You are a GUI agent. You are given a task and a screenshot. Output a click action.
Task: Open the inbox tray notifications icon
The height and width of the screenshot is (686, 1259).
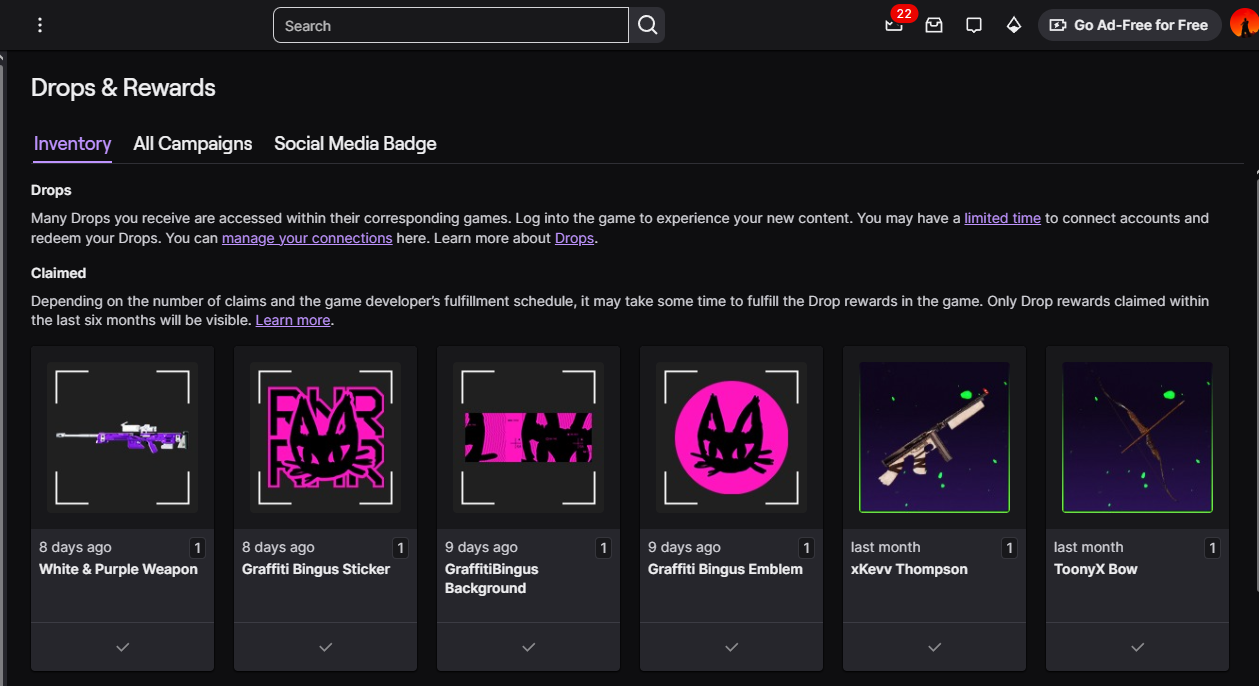(x=934, y=25)
